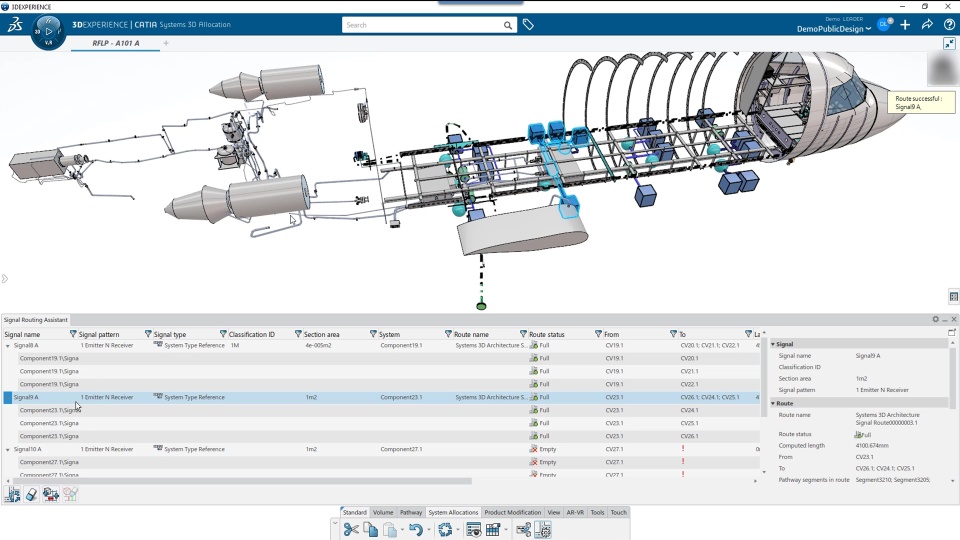Open Route status column filter

(x=598, y=334)
